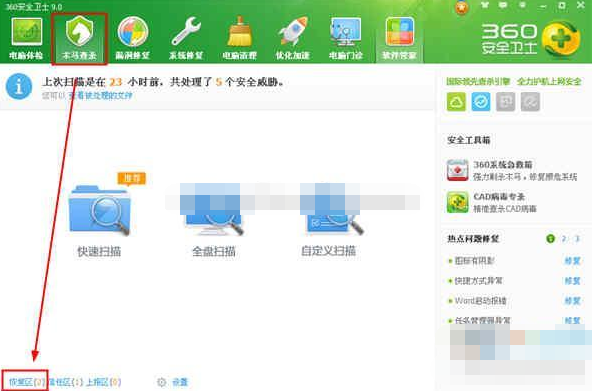
Task: Switch hot fixes to page 2
Action: 564,239
